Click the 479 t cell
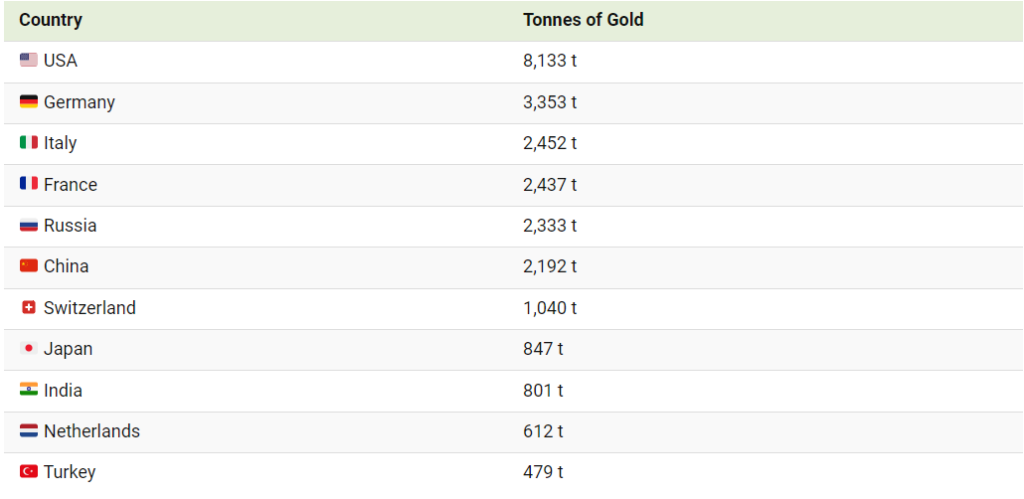 pyautogui.click(x=543, y=472)
